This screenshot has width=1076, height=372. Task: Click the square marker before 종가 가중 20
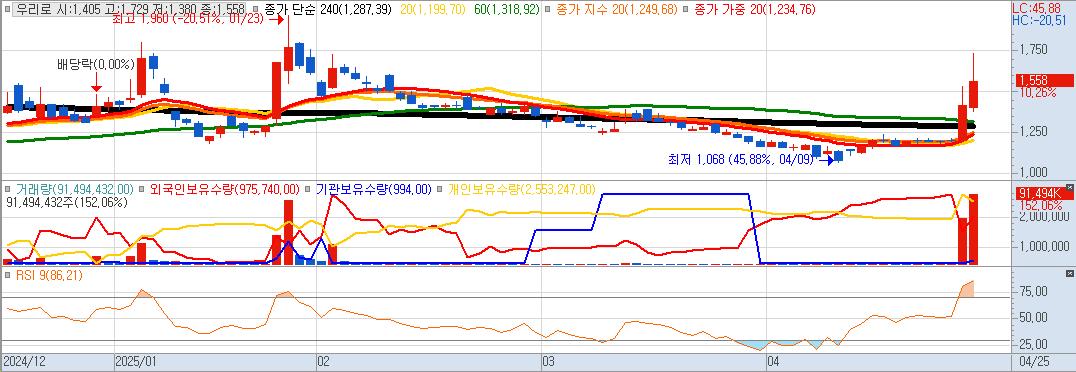(686, 10)
